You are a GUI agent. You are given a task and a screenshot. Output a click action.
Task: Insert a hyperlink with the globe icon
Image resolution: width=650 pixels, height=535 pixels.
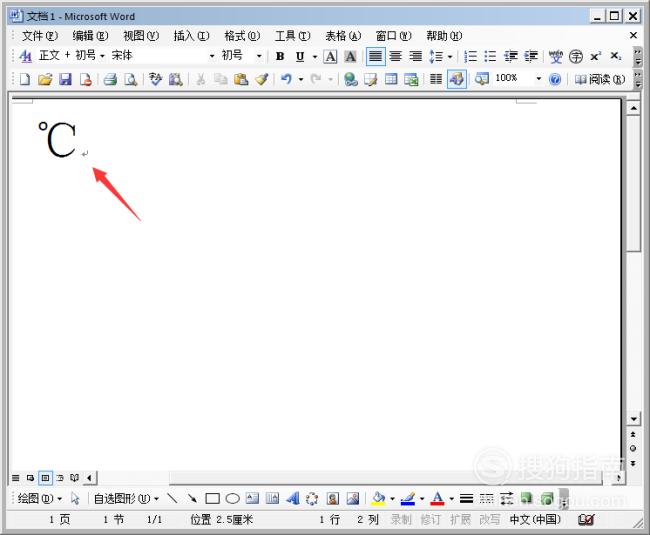coord(351,79)
